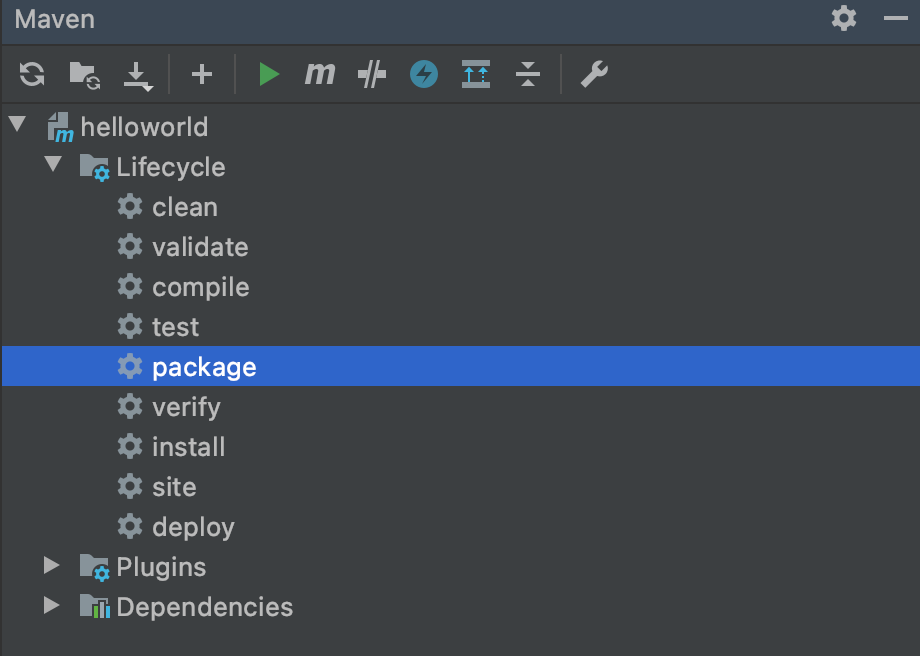Reload all Maven projects
The height and width of the screenshot is (656, 920).
pyautogui.click(x=32, y=75)
